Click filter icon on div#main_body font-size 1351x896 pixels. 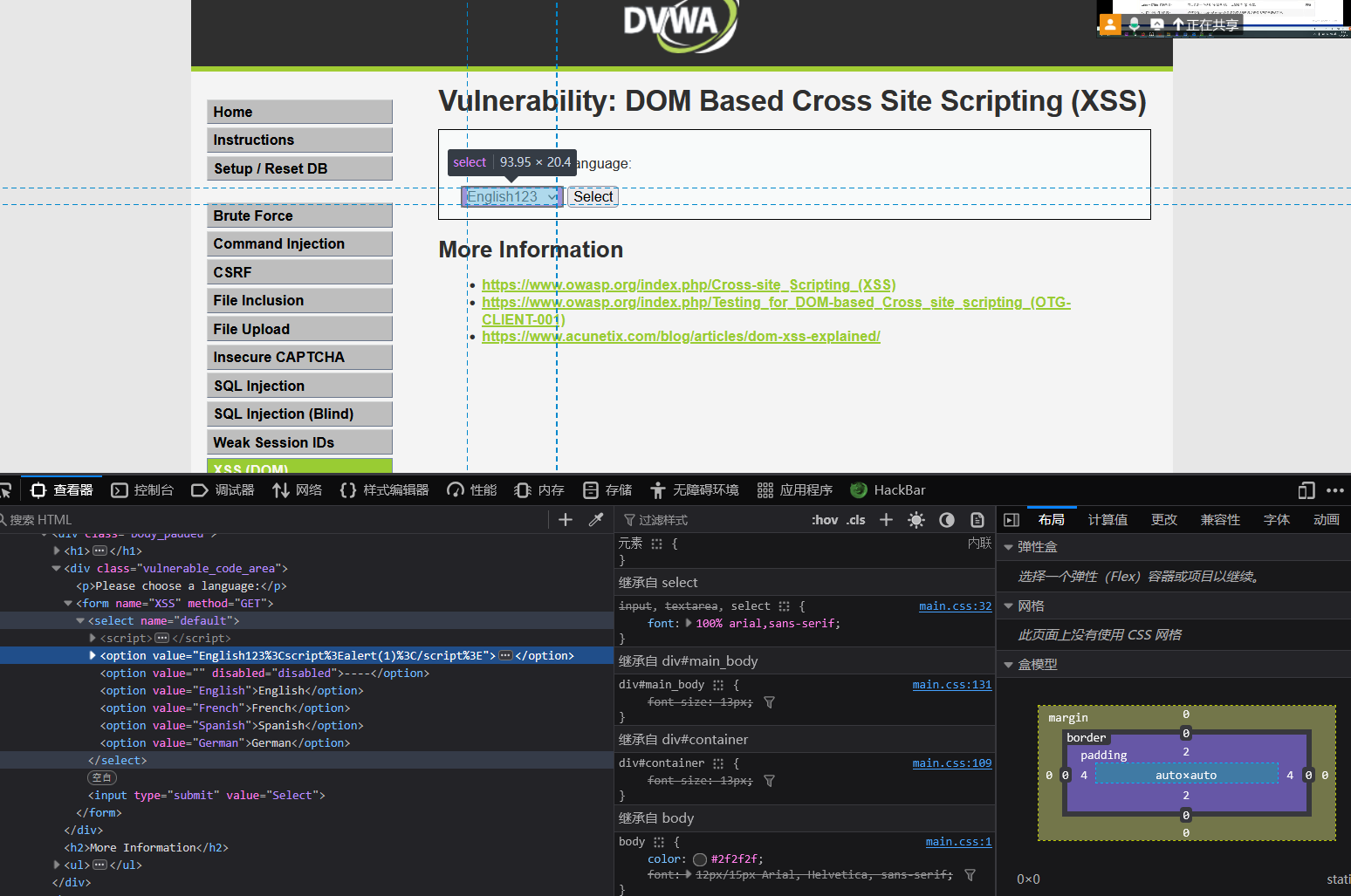pyautogui.click(x=769, y=702)
